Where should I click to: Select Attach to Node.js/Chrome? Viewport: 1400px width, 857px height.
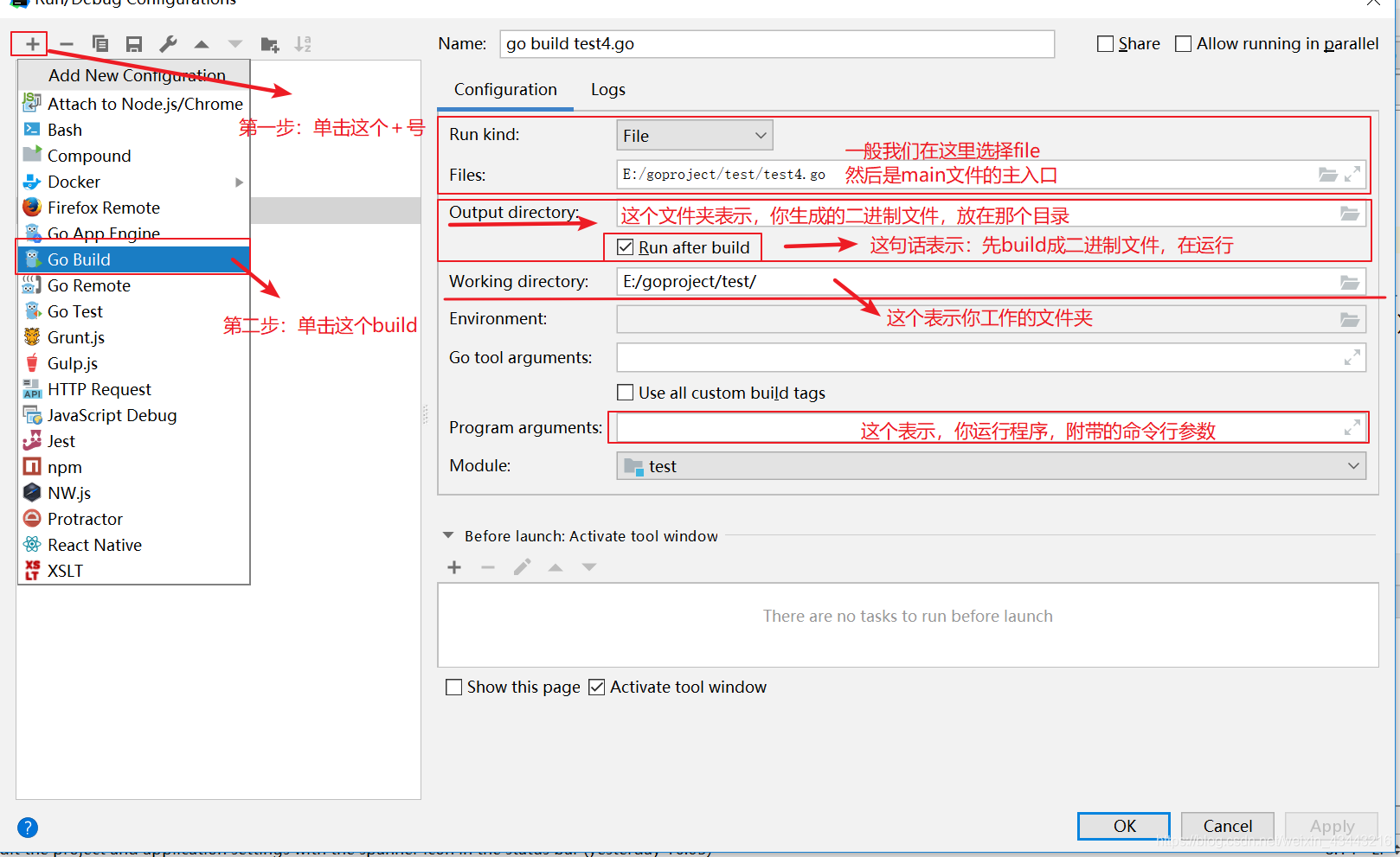click(133, 104)
